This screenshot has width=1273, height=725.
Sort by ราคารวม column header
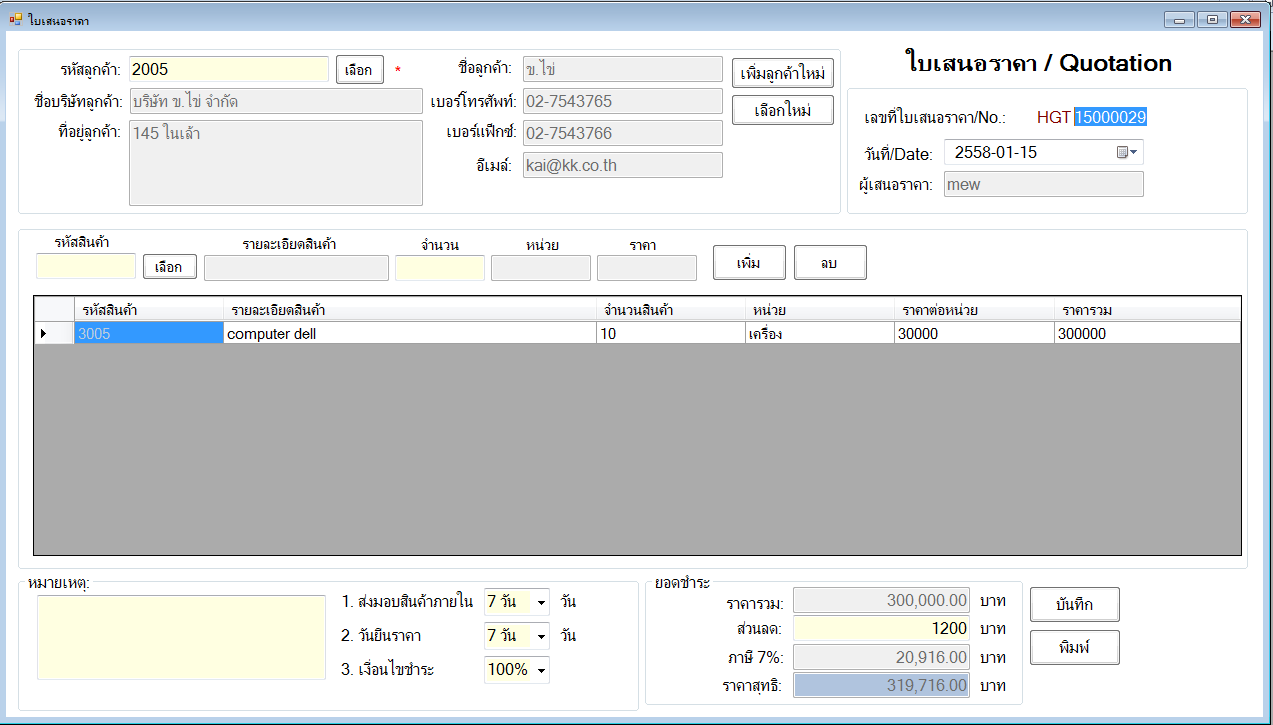click(x=1146, y=310)
